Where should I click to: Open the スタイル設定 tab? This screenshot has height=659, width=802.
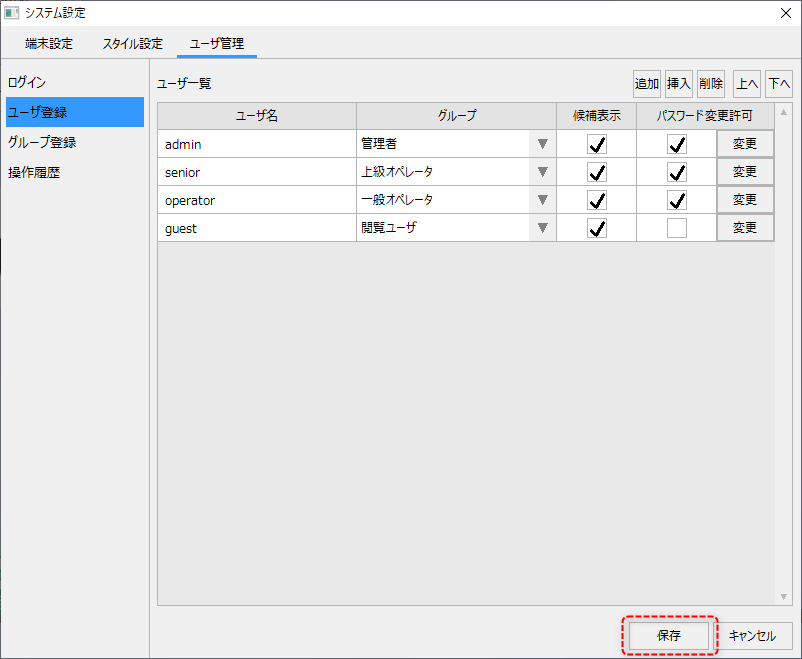[x=132, y=44]
